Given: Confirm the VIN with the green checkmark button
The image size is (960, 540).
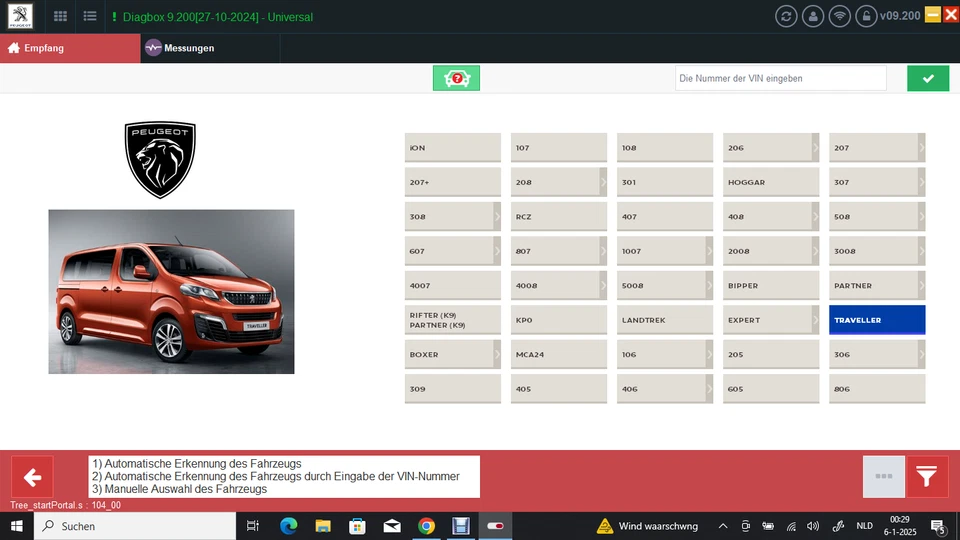Looking at the screenshot, I should pos(928,78).
